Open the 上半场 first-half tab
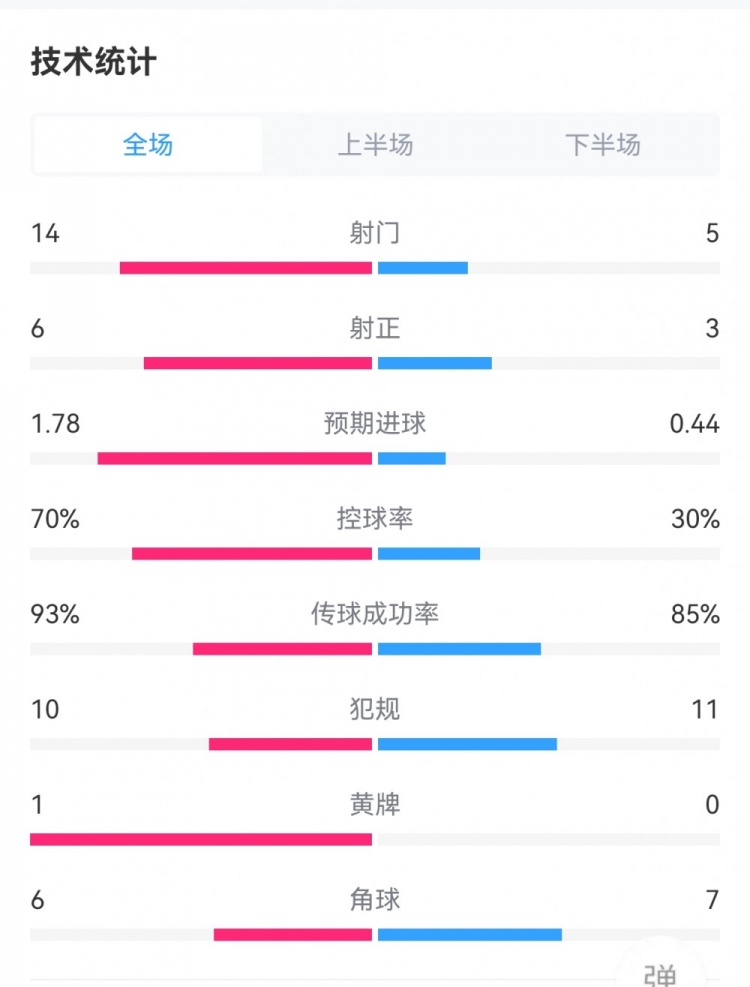Image resolution: width=750 pixels, height=987 pixels. click(x=375, y=145)
